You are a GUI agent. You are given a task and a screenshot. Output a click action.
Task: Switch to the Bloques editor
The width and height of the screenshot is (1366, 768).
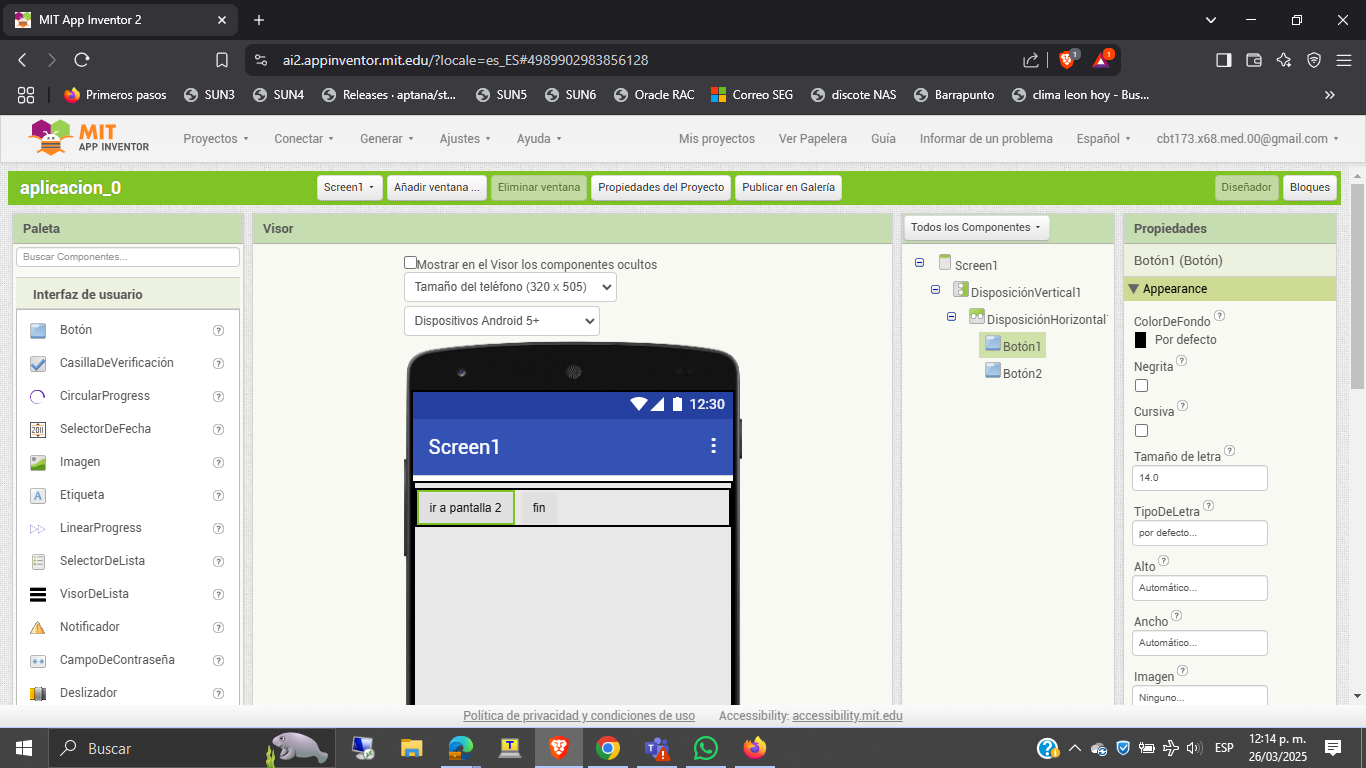[x=1309, y=187]
